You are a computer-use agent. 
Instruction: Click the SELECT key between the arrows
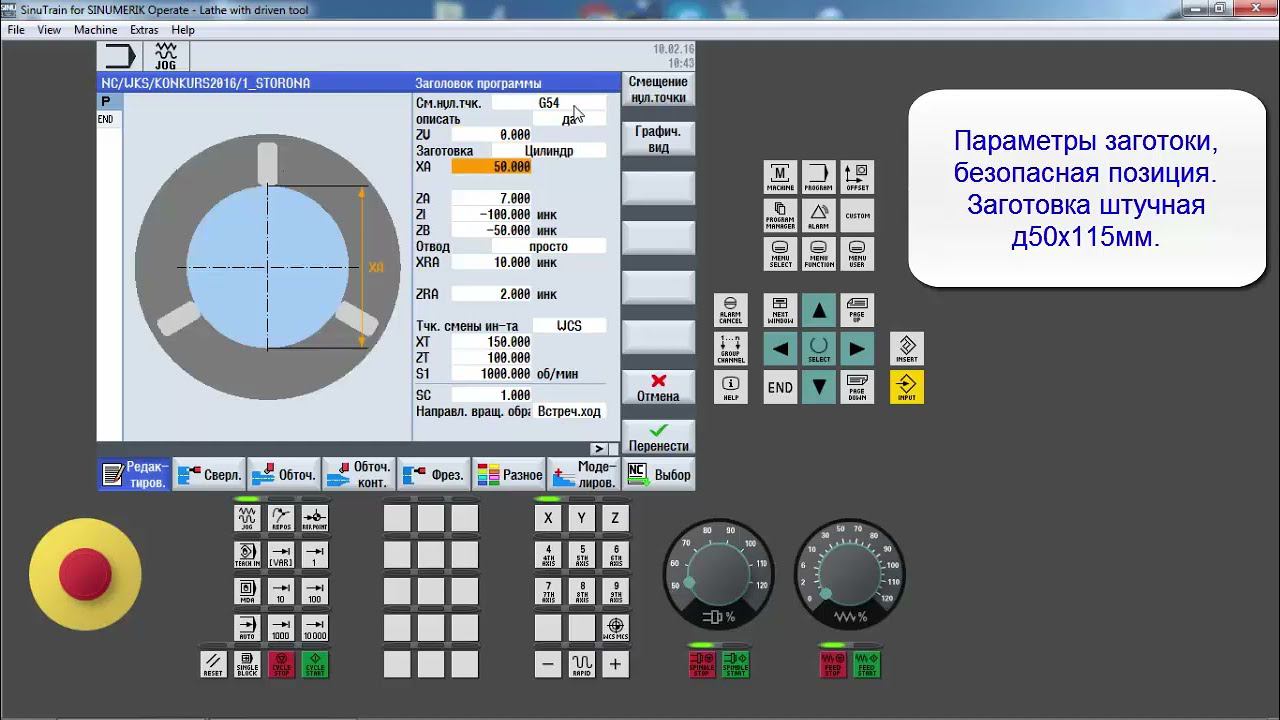pyautogui.click(x=819, y=349)
